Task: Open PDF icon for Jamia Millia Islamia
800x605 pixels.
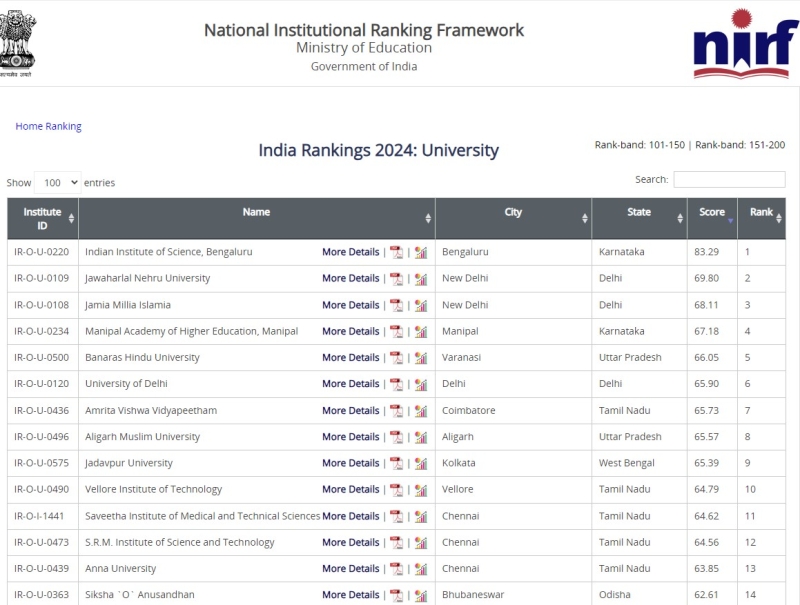Action: tap(396, 305)
